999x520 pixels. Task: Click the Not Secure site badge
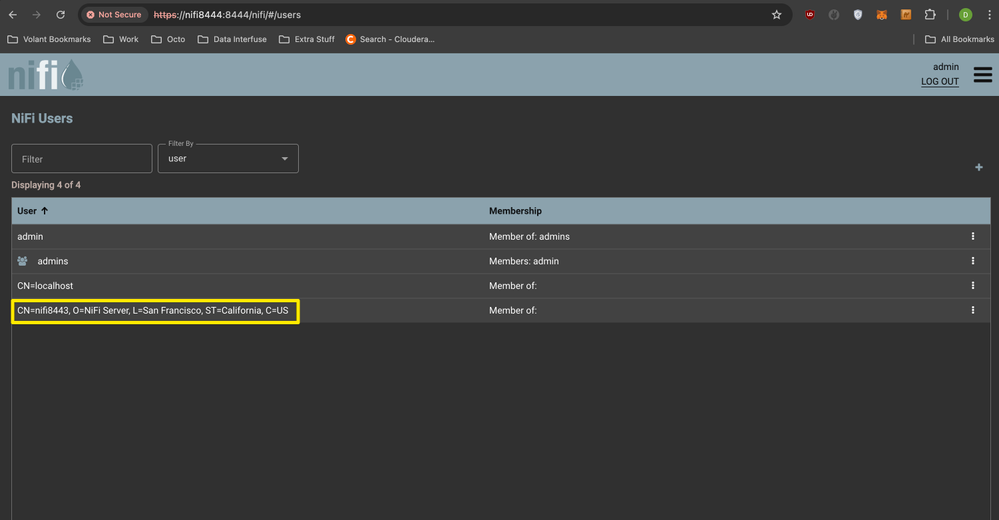pyautogui.click(x=114, y=15)
